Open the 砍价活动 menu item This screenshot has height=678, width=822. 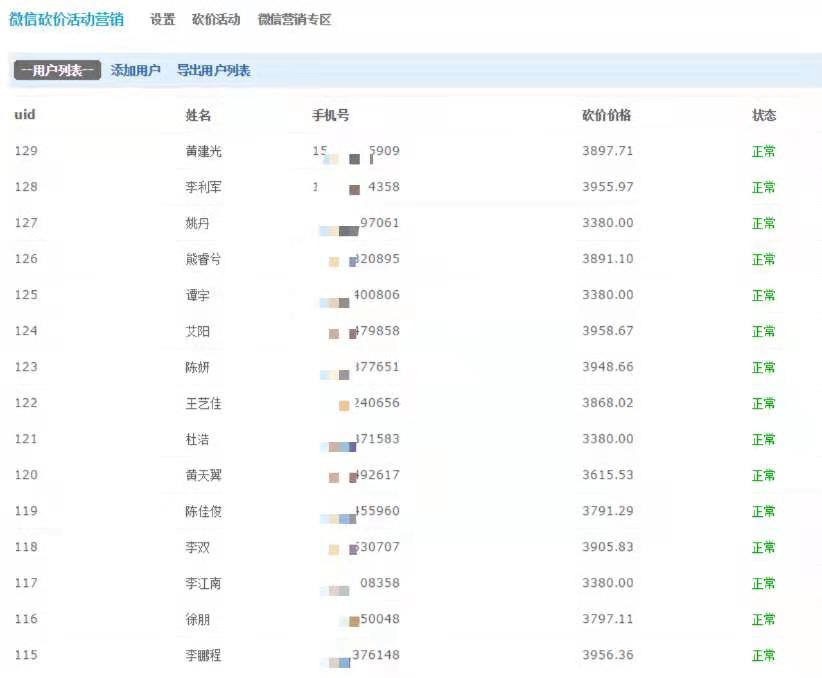pyautogui.click(x=216, y=20)
